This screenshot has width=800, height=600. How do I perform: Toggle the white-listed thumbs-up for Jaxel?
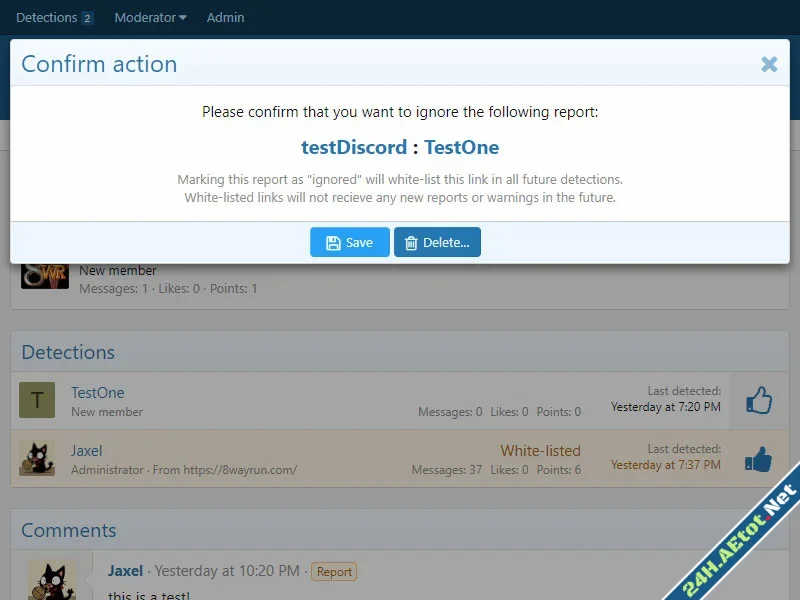tap(759, 459)
